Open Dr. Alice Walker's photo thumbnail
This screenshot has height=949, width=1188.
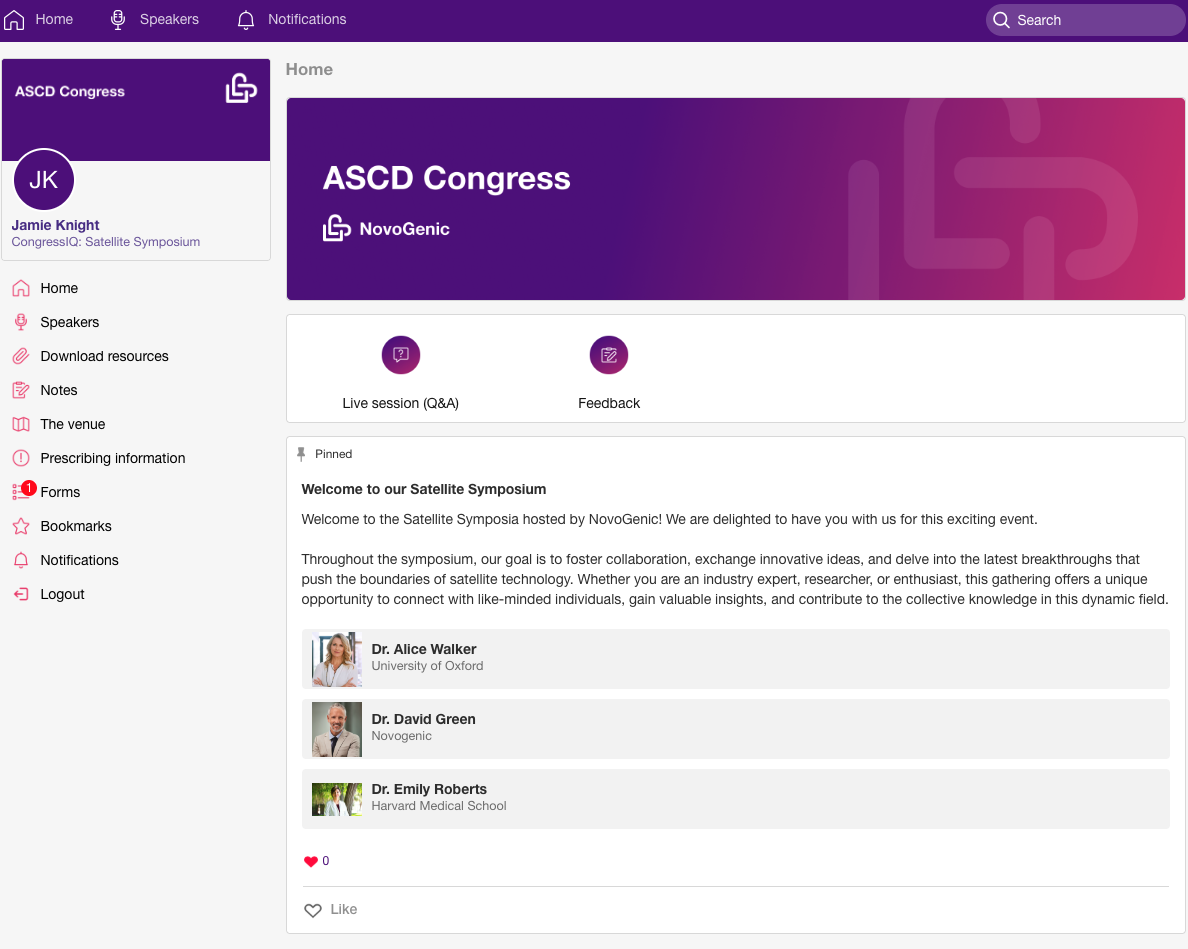[337, 659]
